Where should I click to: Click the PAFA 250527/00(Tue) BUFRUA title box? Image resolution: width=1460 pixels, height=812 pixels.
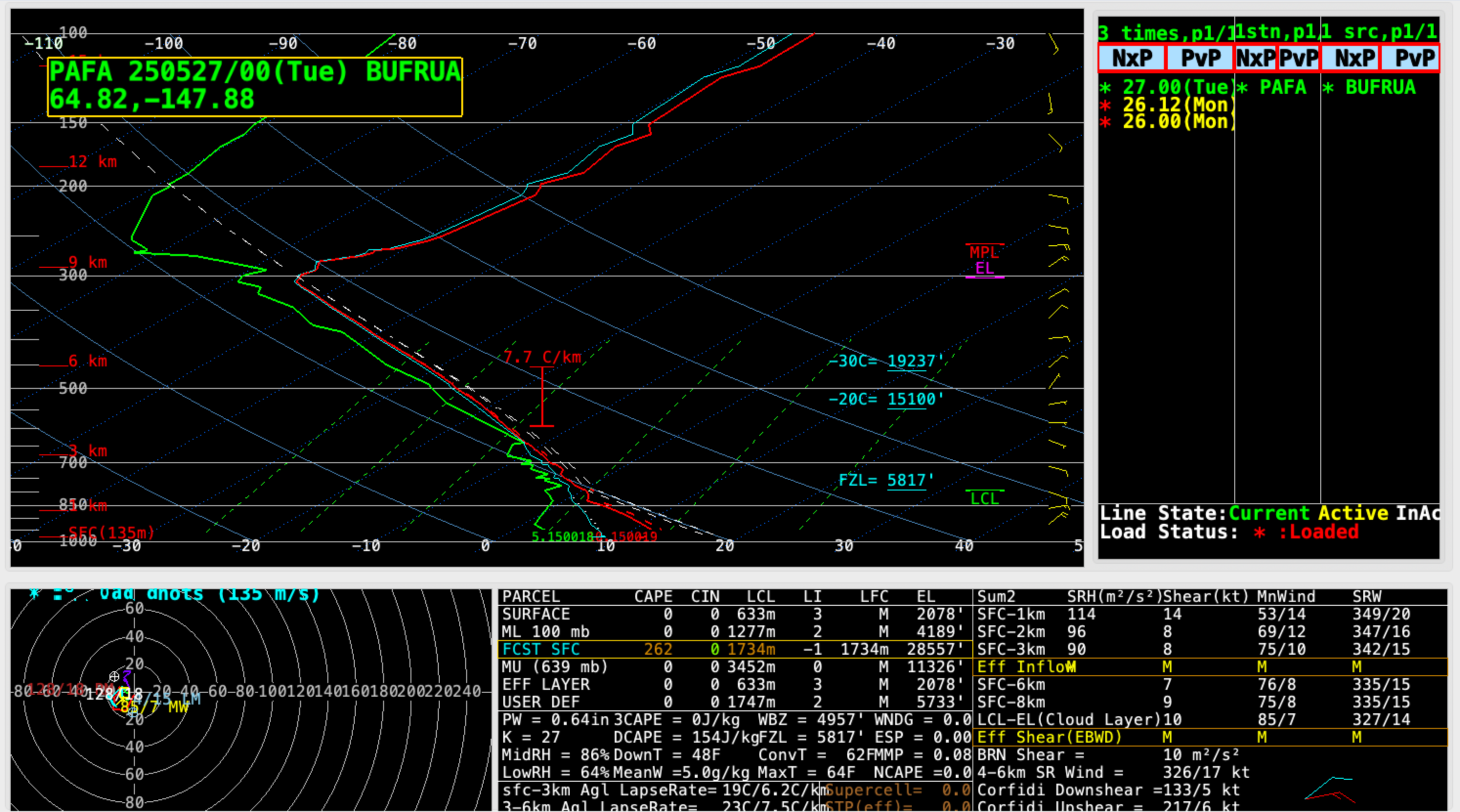[x=255, y=86]
